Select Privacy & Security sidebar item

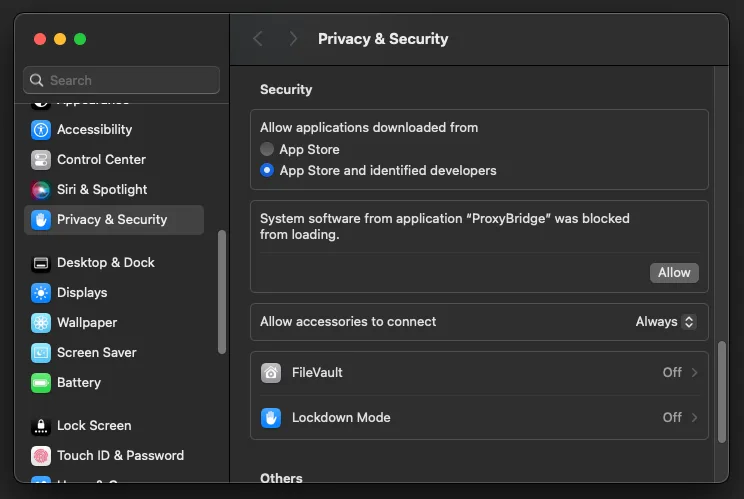point(114,220)
